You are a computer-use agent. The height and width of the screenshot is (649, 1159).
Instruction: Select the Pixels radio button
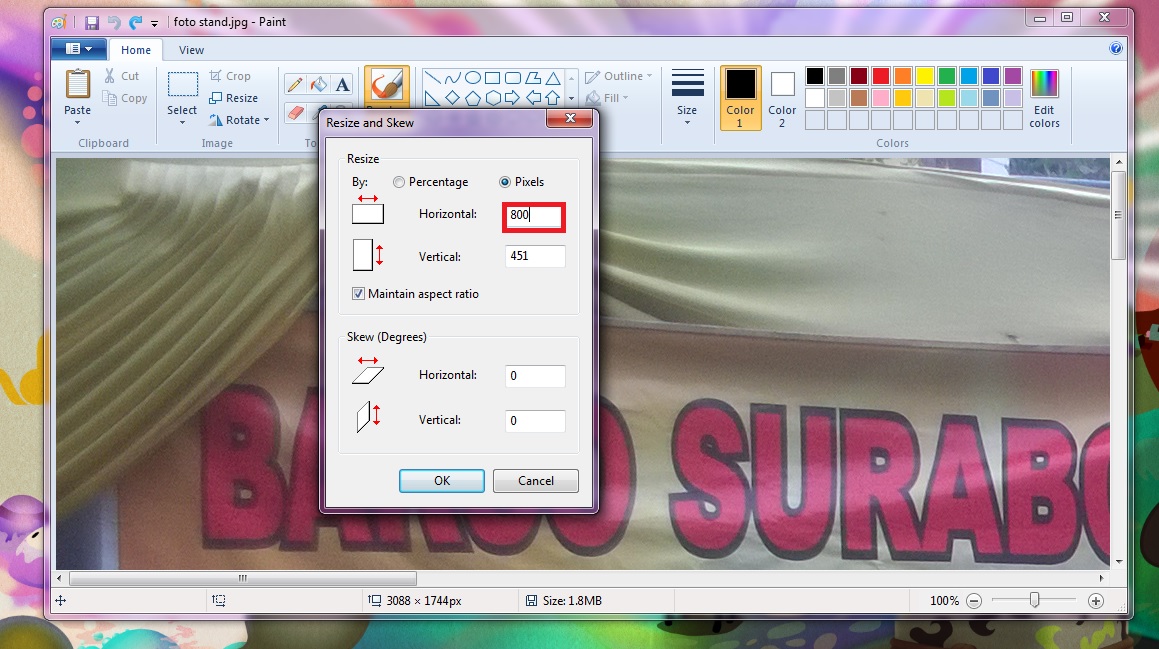(x=505, y=182)
